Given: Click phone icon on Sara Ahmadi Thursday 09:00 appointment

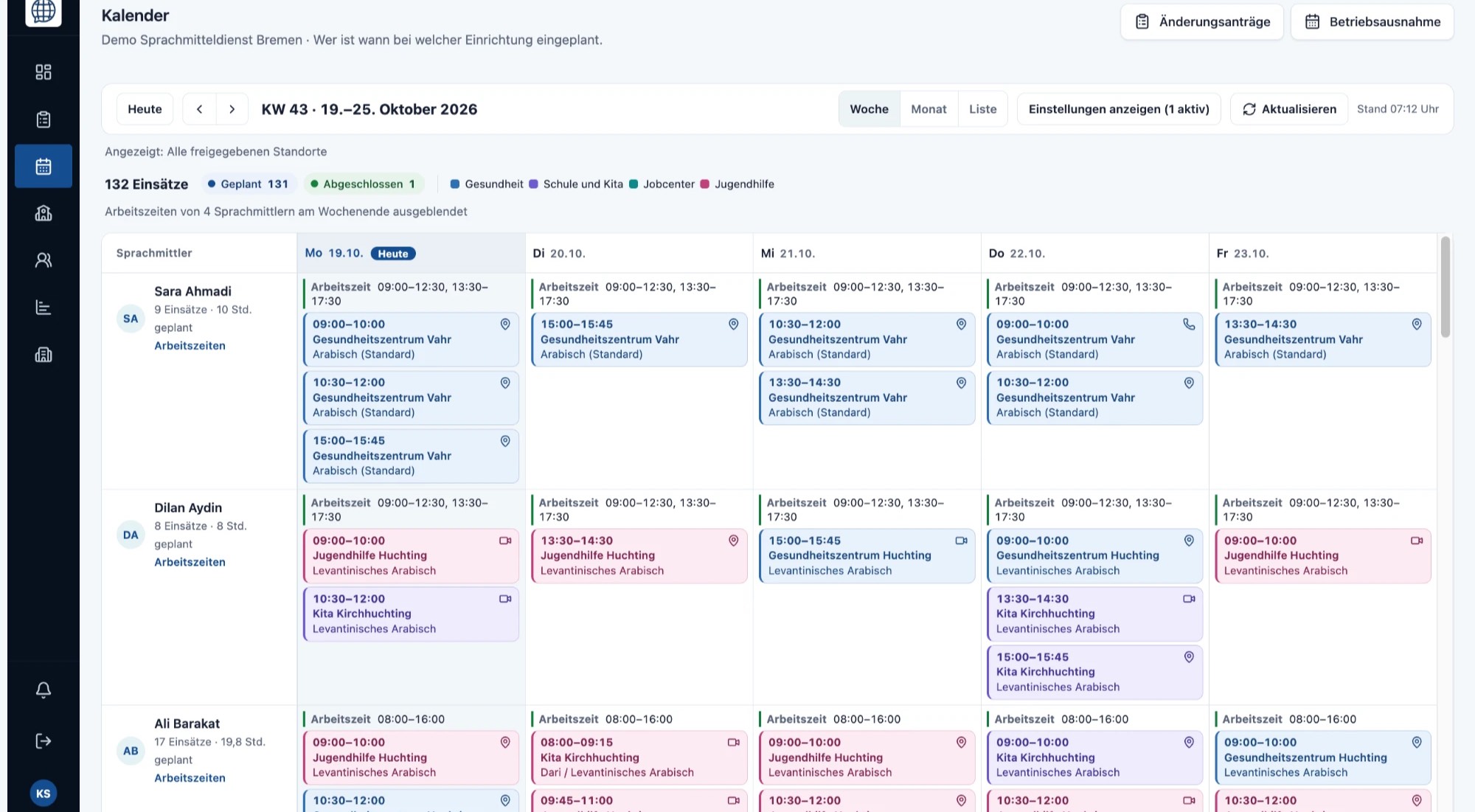Looking at the screenshot, I should click(x=1189, y=325).
